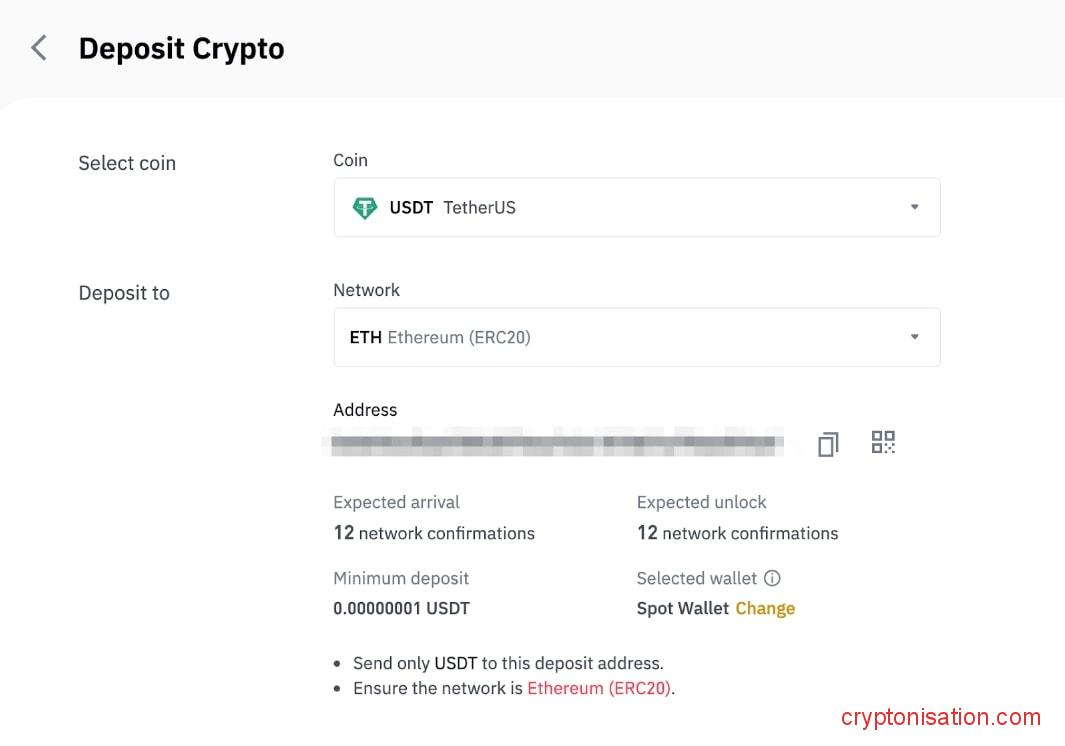
Task: Click Expected unlock confirmations text
Action: [x=737, y=533]
